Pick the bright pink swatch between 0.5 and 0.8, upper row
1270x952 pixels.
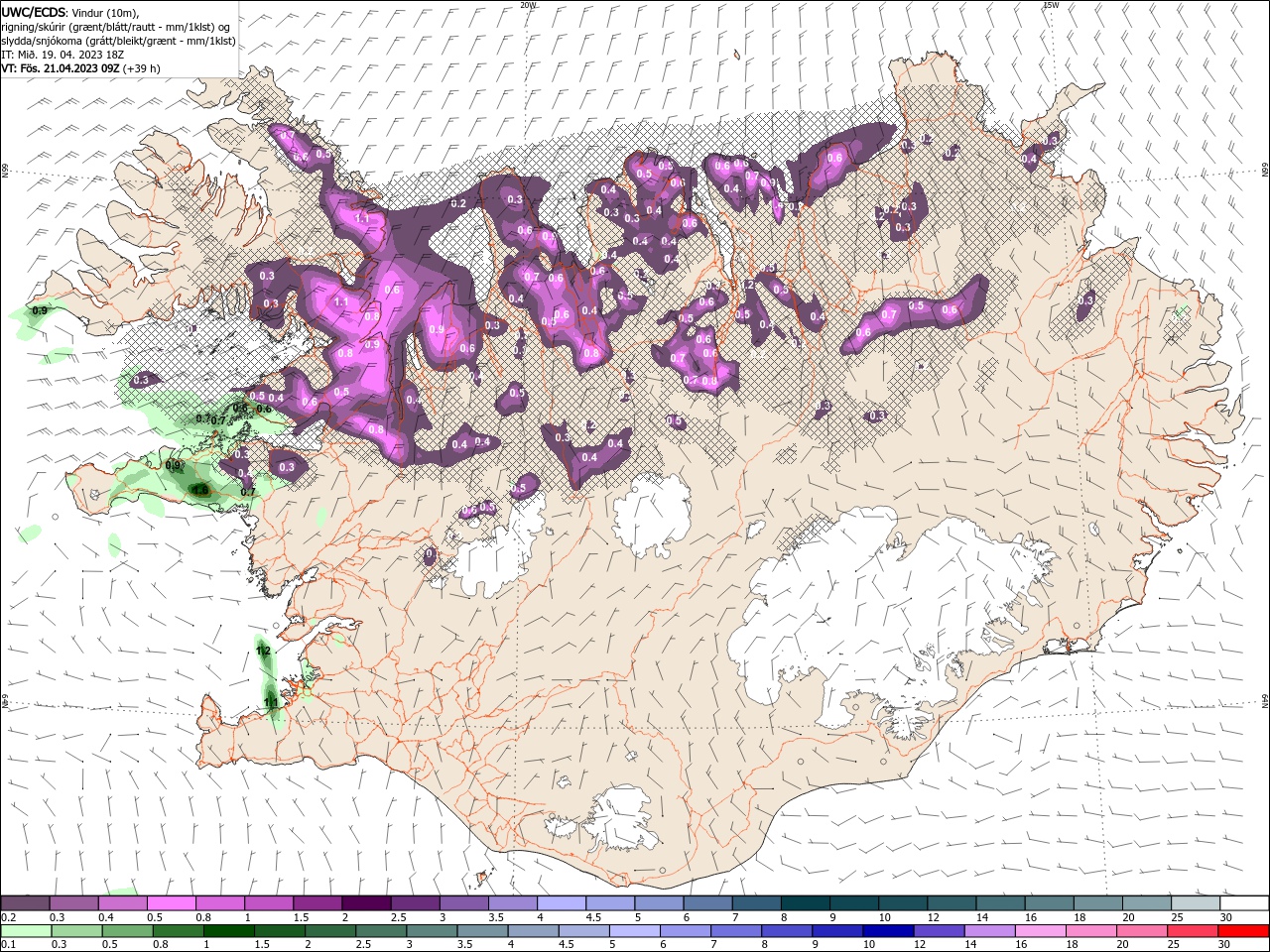172,903
